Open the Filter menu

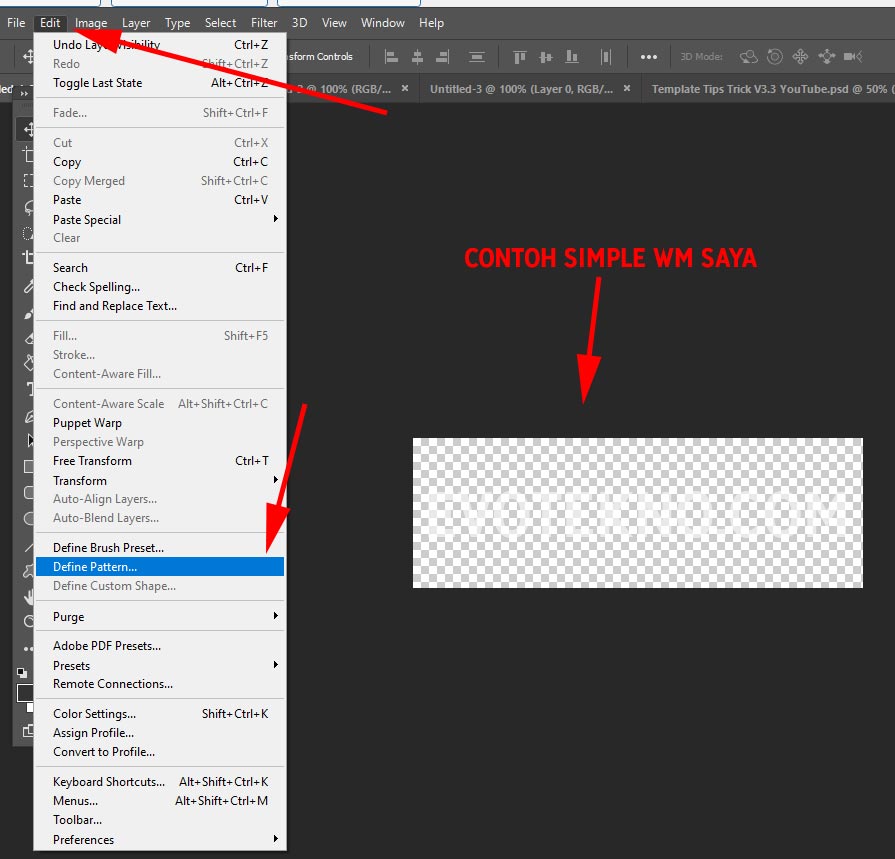264,23
